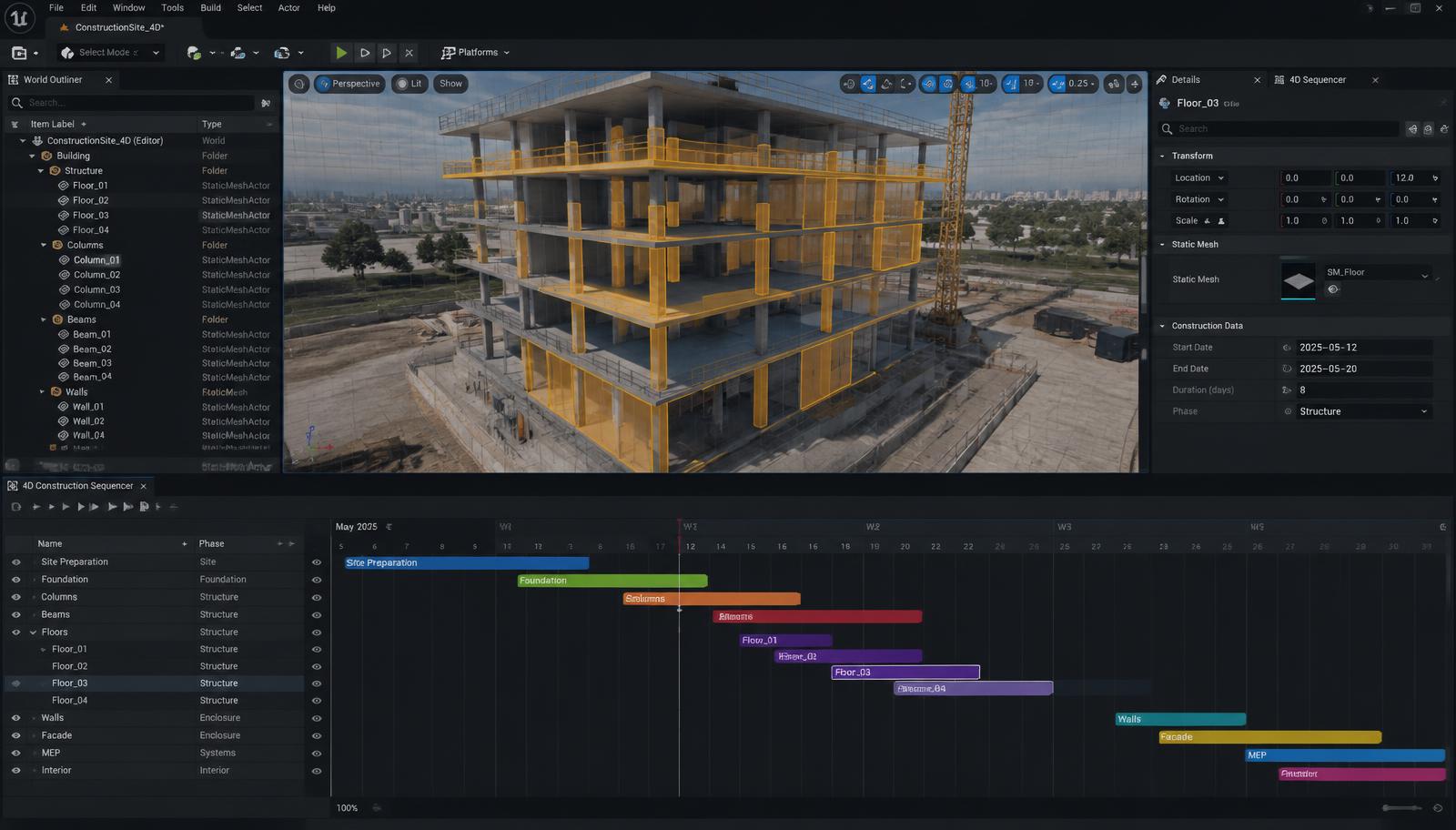The image size is (1456, 830).
Task: Click the add track plus in Name header
Action: pos(185,543)
